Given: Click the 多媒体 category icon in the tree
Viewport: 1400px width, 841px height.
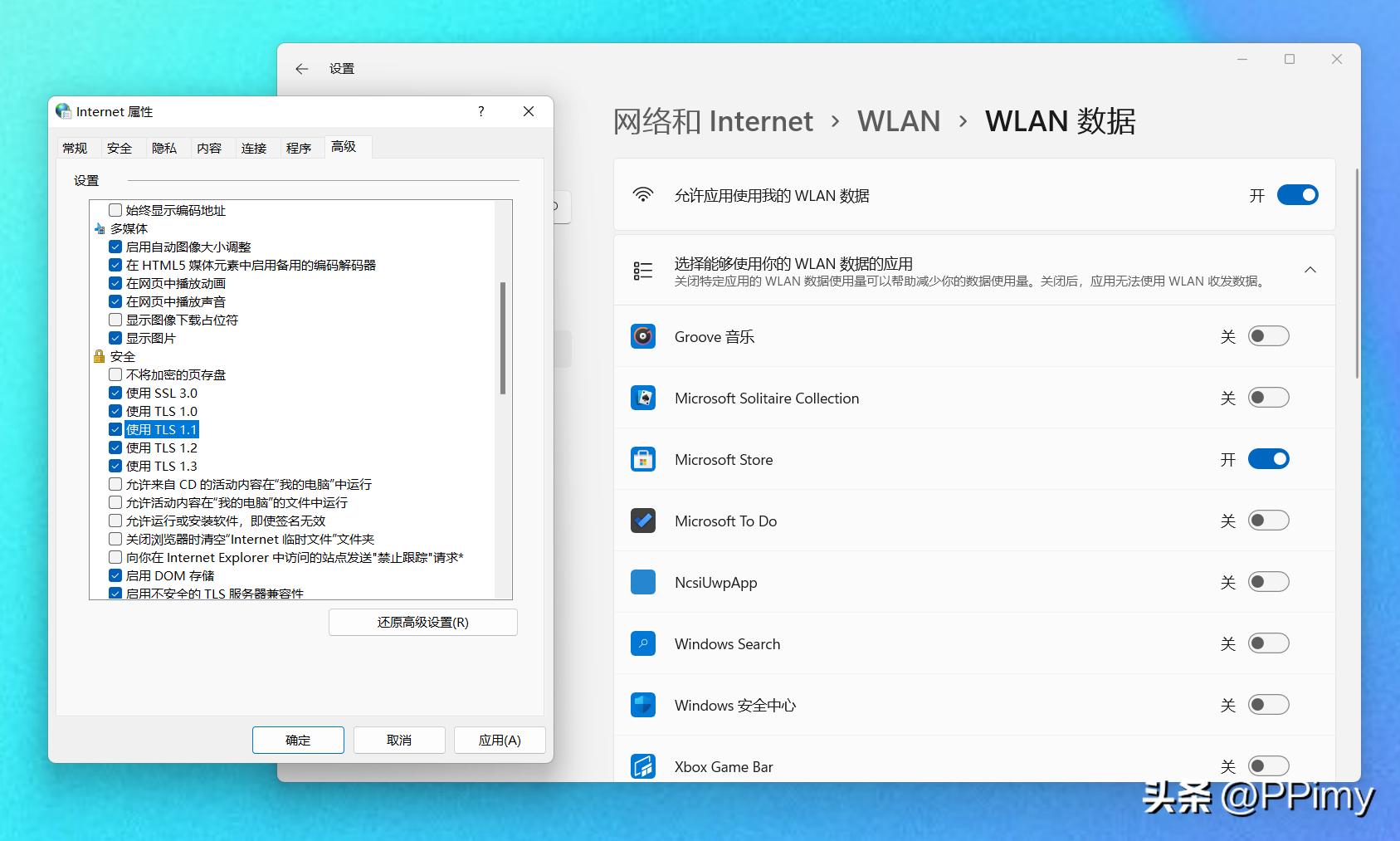Looking at the screenshot, I should point(100,228).
